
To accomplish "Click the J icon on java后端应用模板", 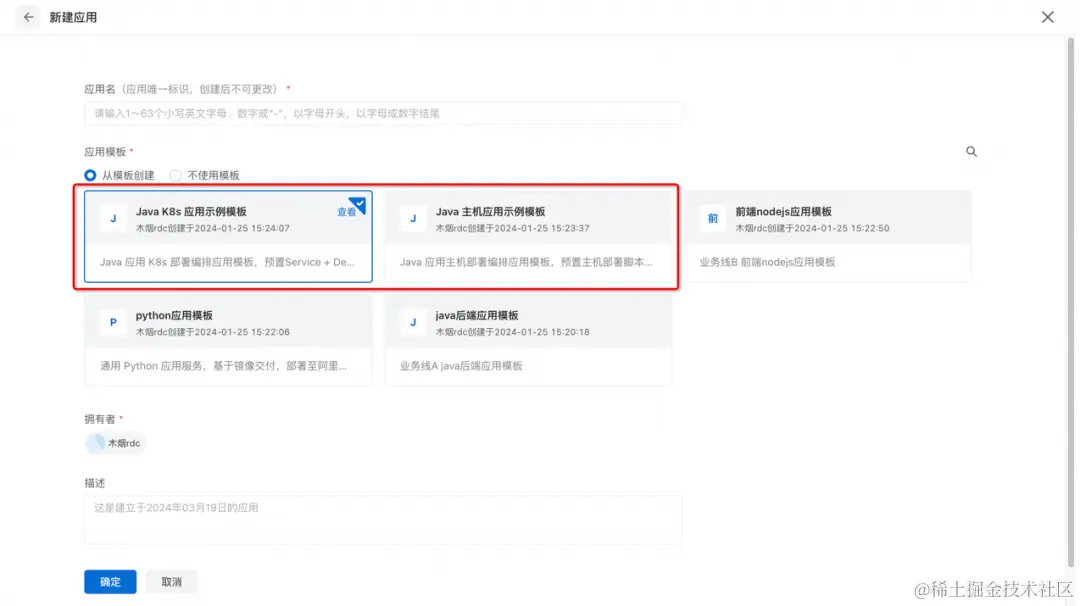I will pyautogui.click(x=413, y=322).
